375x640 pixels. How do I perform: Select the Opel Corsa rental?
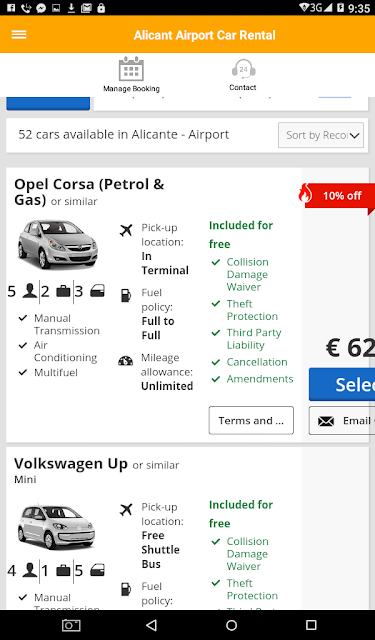[x=342, y=384]
